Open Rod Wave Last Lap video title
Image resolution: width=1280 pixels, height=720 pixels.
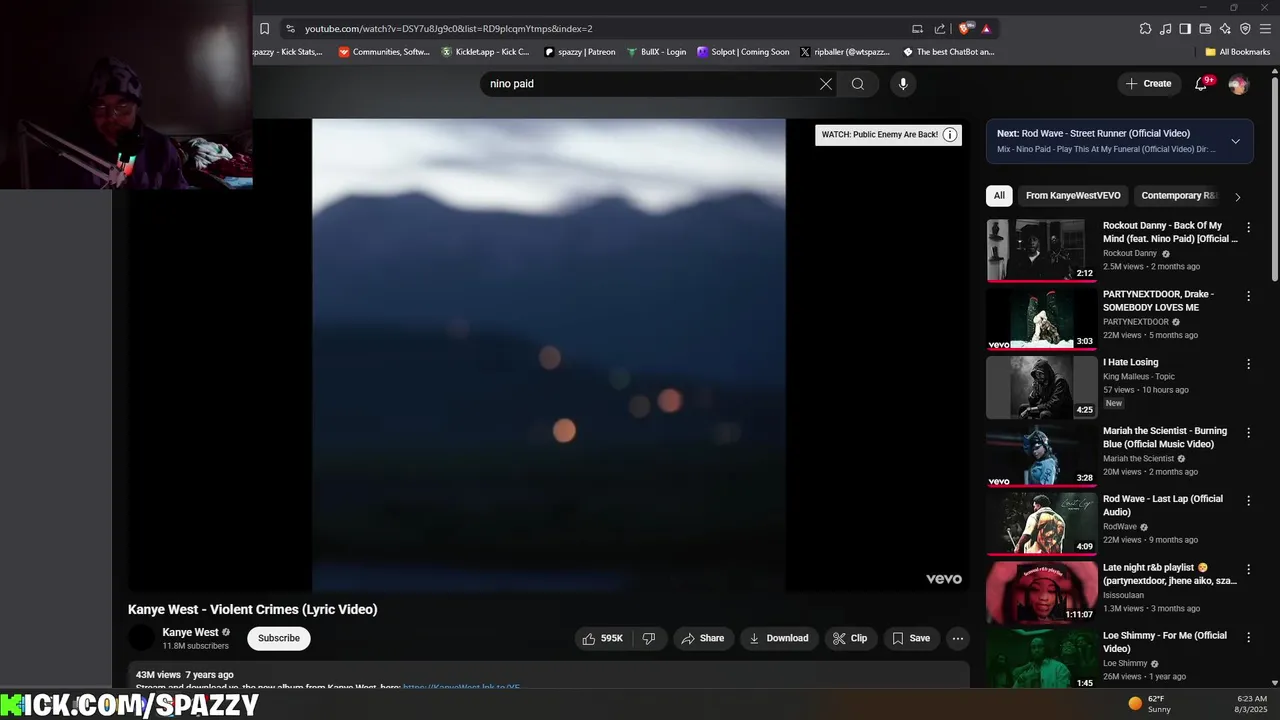[x=1163, y=505]
